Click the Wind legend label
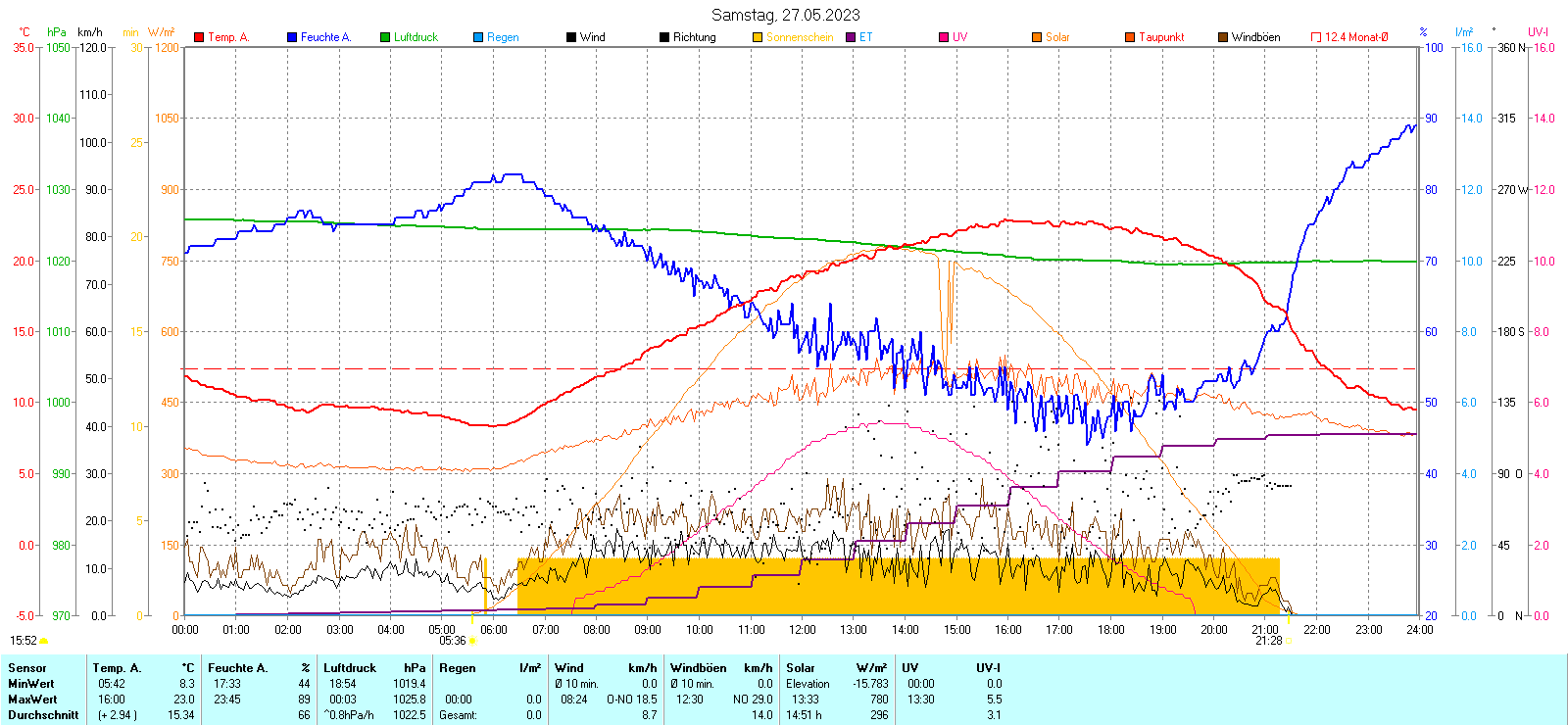1568x725 pixels. click(592, 37)
